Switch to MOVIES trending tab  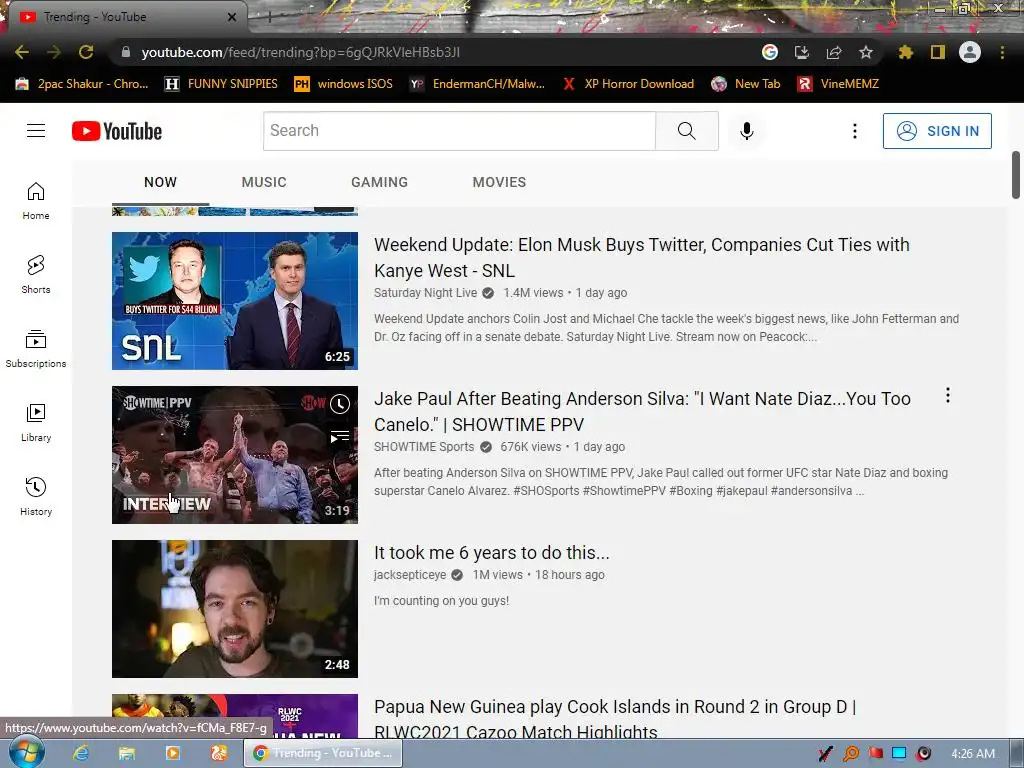point(499,182)
